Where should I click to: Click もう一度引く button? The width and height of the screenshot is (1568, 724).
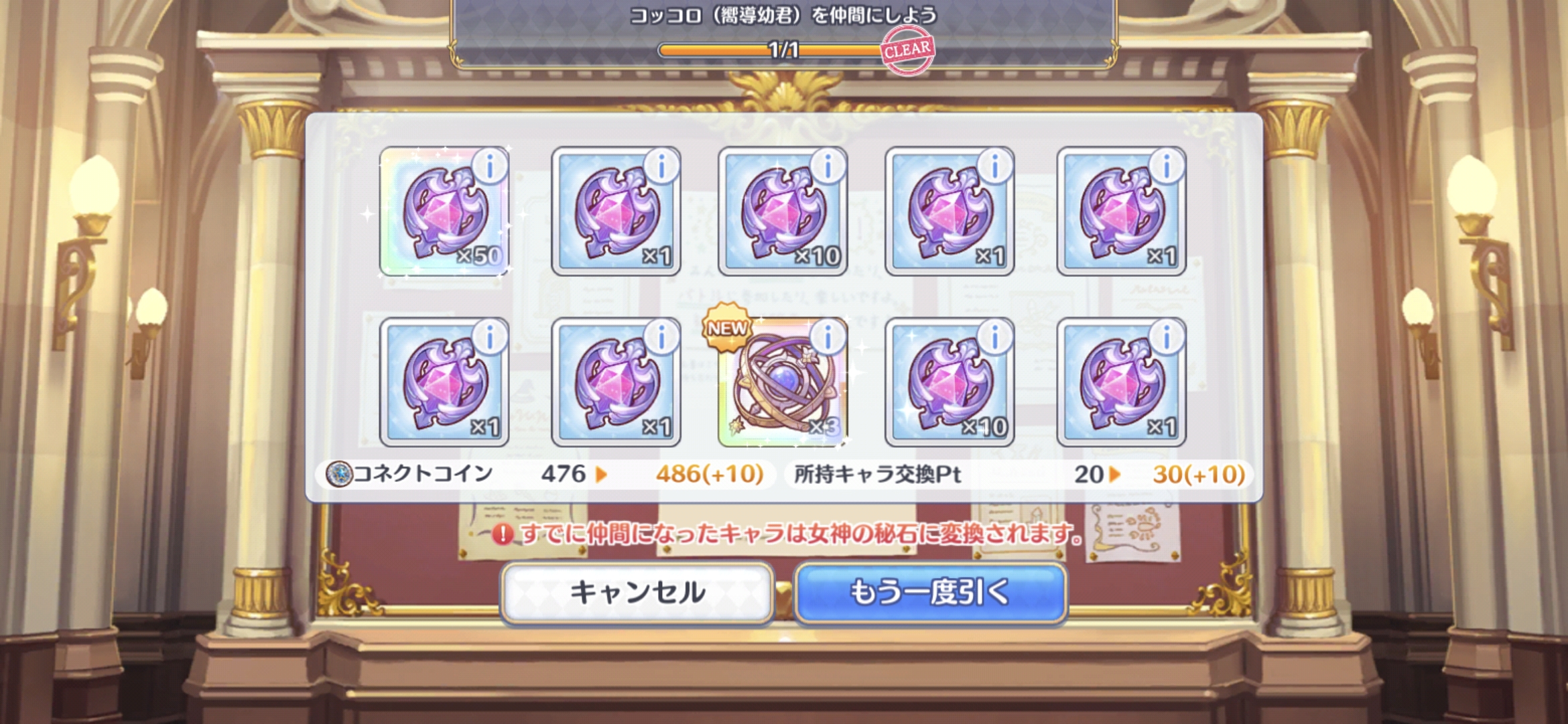[x=931, y=593]
